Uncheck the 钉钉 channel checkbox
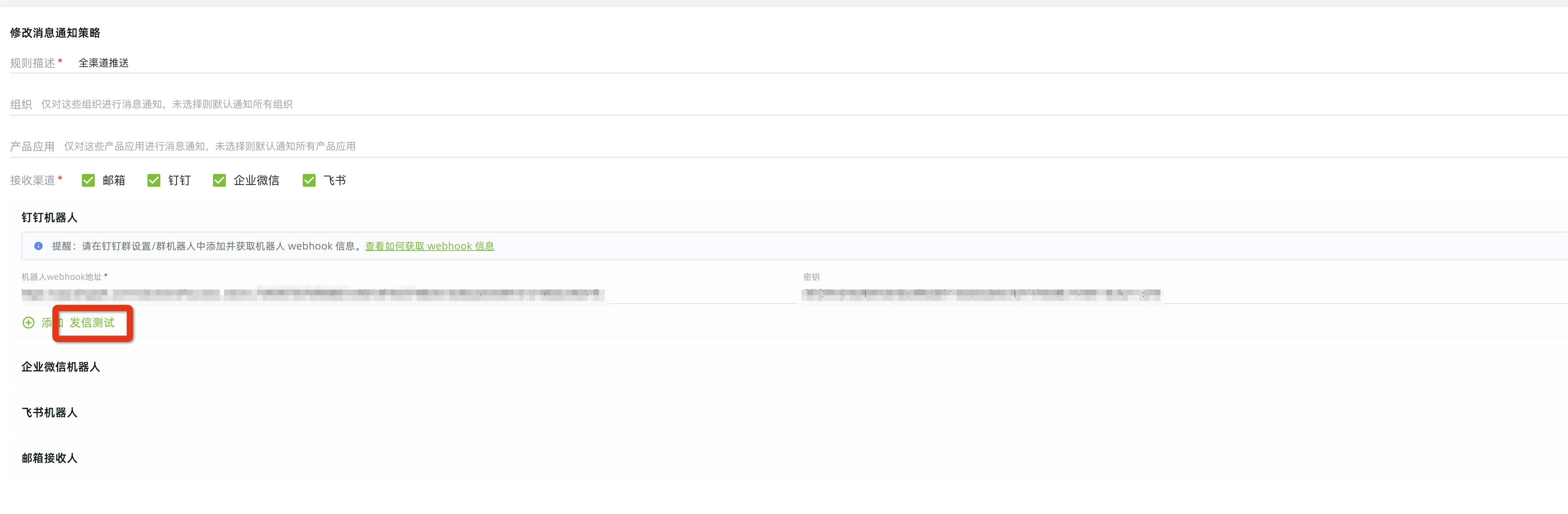Viewport: 1568px width, 514px height. click(154, 180)
